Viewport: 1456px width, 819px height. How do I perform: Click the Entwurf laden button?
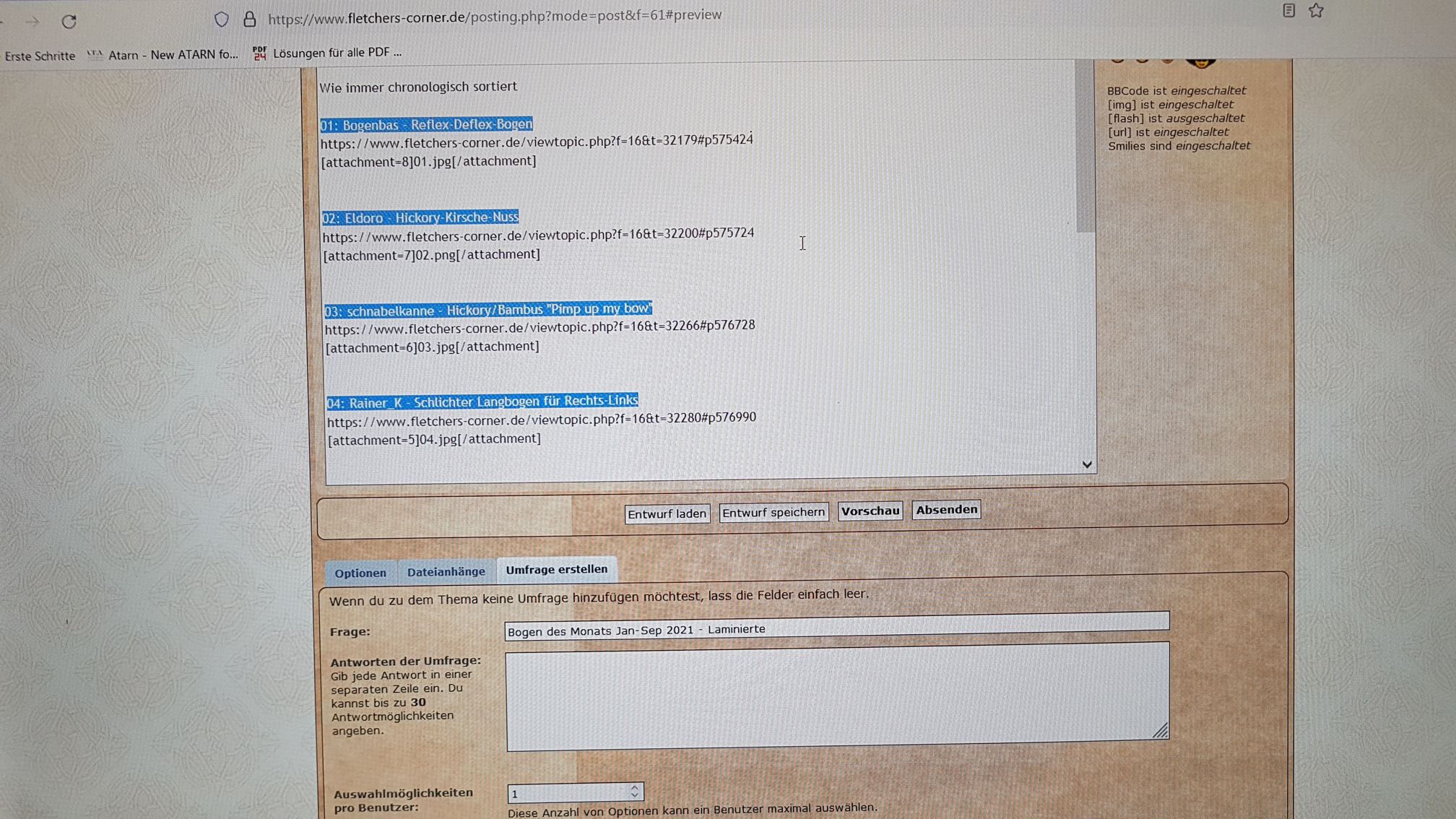click(x=666, y=513)
